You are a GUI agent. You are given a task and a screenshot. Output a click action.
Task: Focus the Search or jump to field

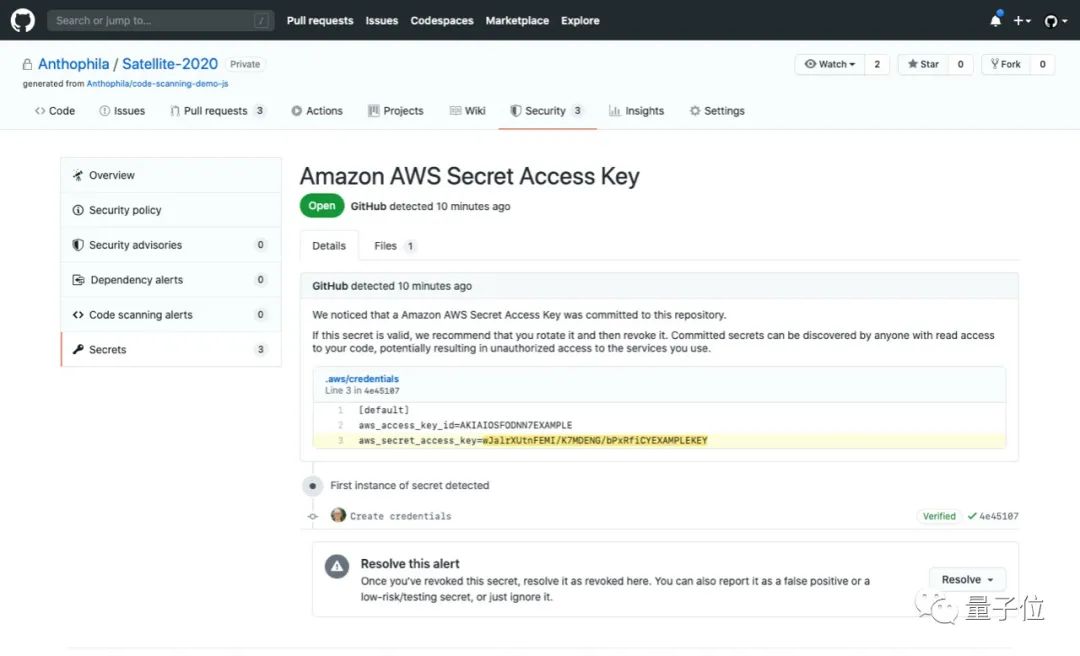pos(160,21)
